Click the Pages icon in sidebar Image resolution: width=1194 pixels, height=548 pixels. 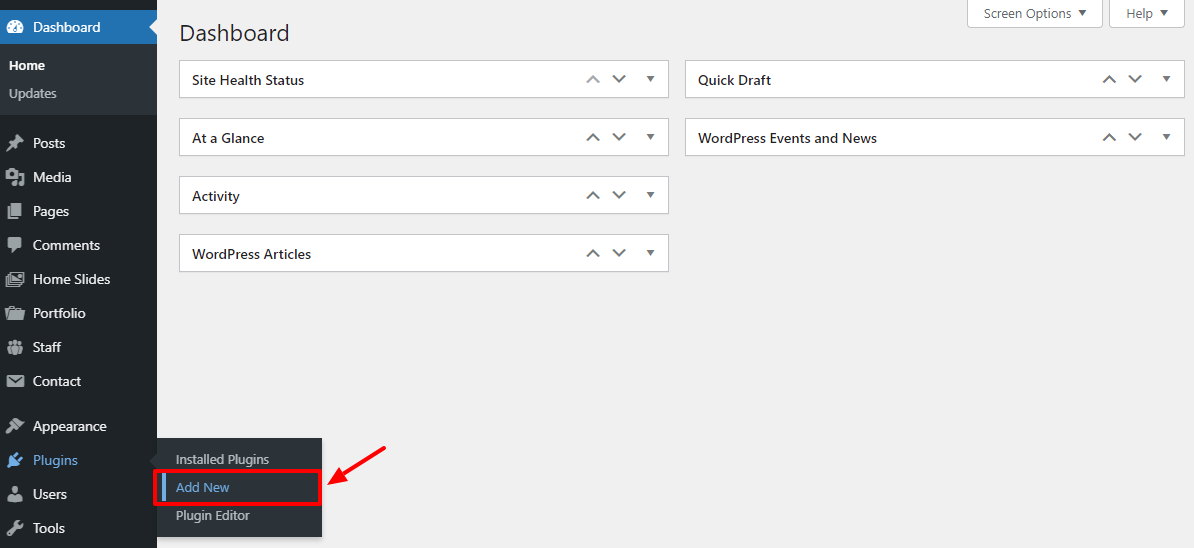[x=15, y=211]
